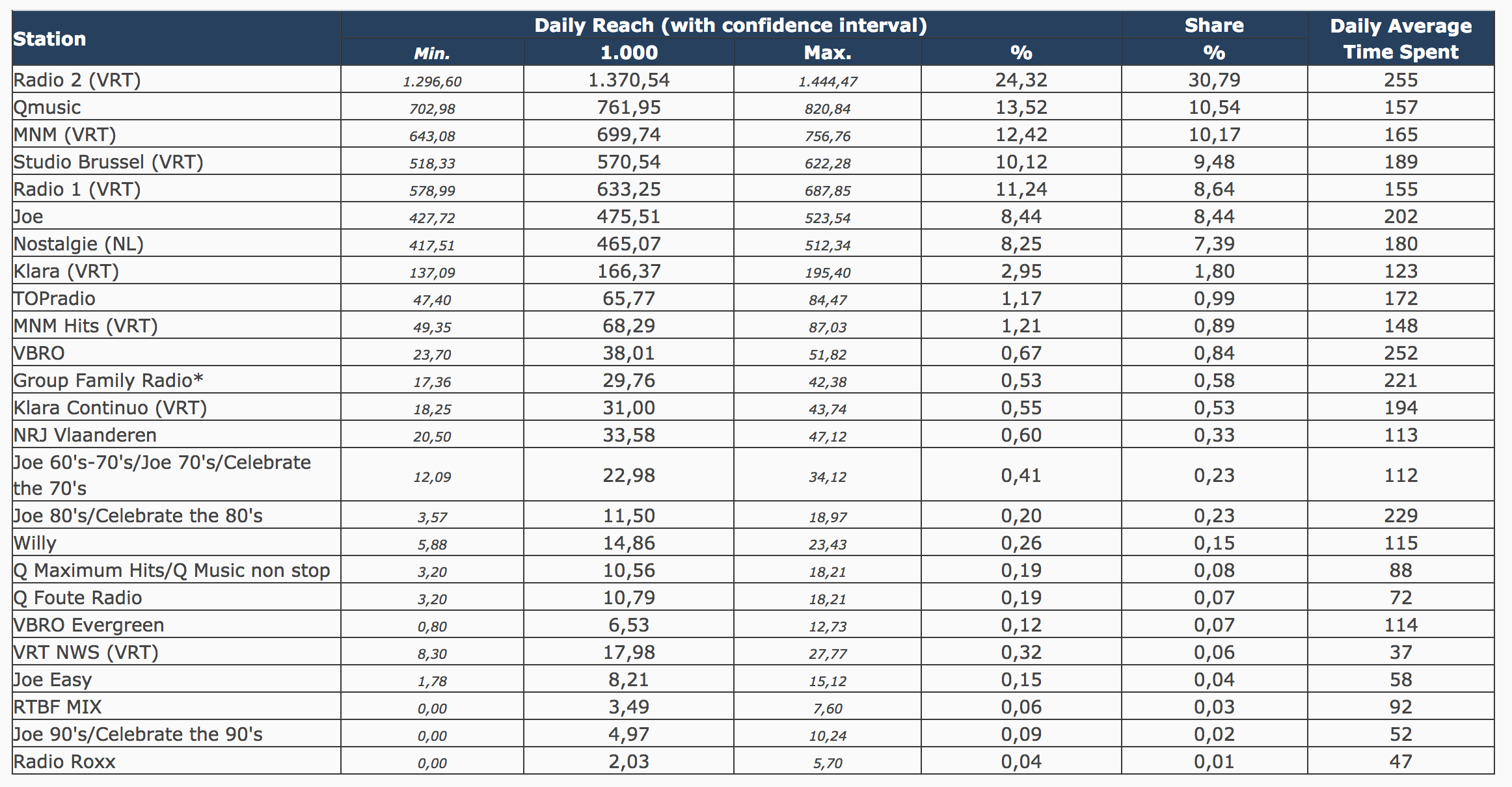Image resolution: width=1512 pixels, height=787 pixels.
Task: Click the Qmusic station cell
Action: pyautogui.click(x=47, y=107)
